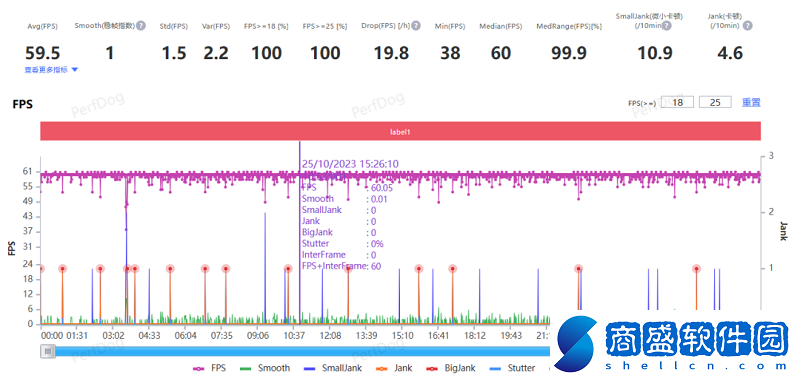Screen dimensions: 800x378
Task: Click the FPS threshold field showing 18
Action: tap(677, 102)
